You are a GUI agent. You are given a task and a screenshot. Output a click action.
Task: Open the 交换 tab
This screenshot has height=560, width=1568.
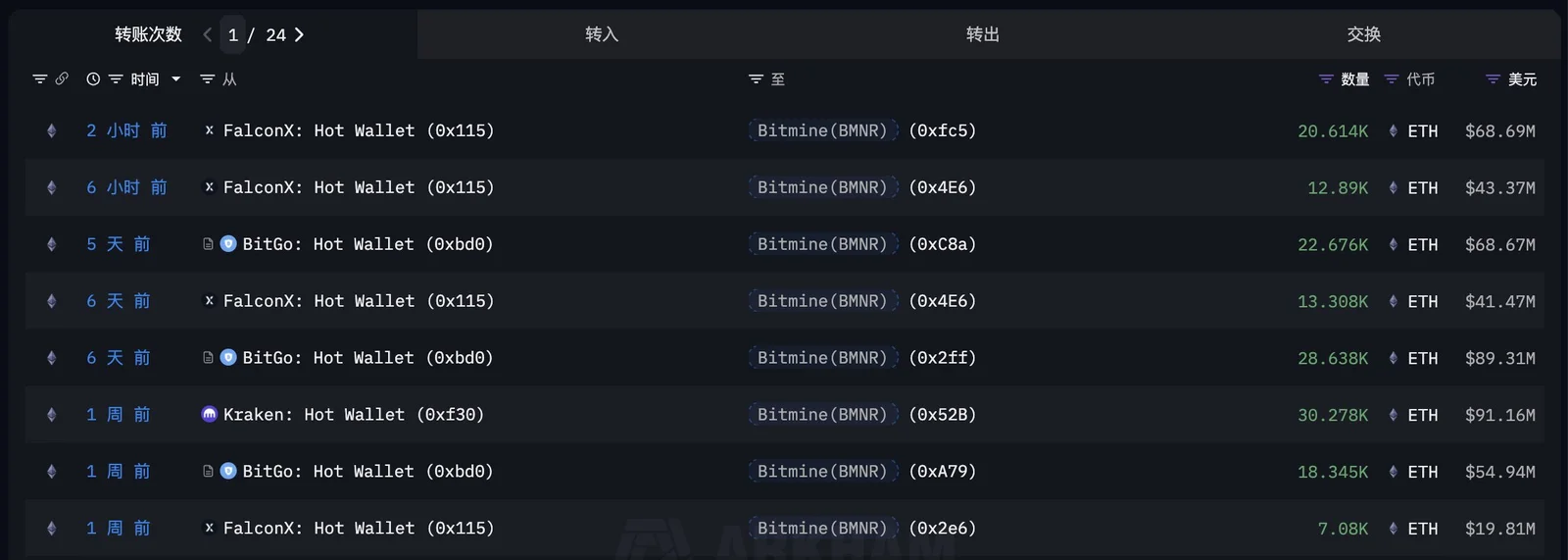click(1363, 34)
